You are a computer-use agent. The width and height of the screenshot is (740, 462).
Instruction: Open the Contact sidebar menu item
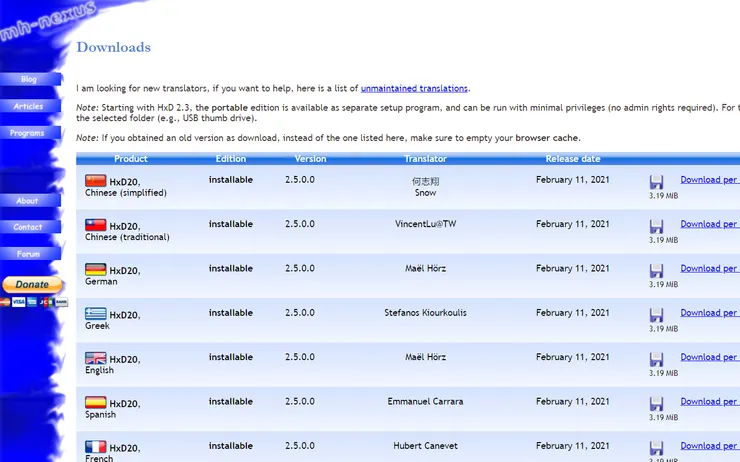point(30,227)
